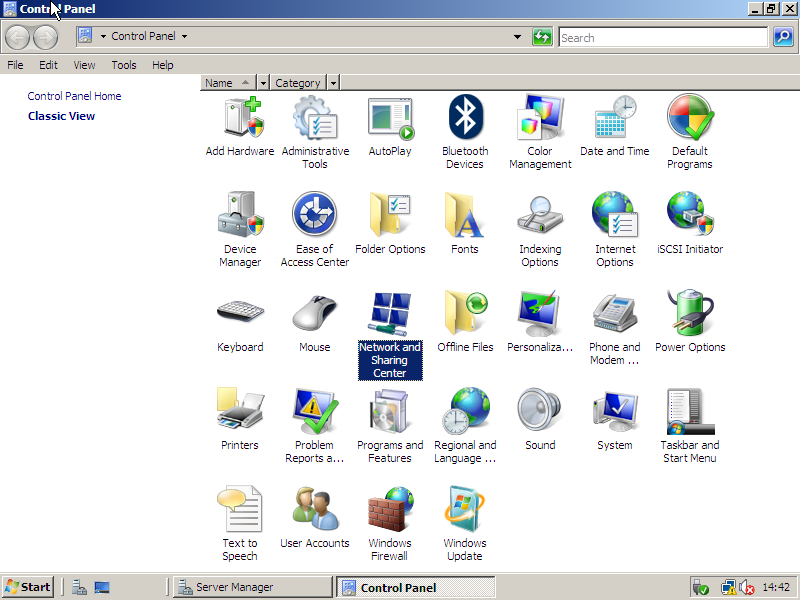Open the Sound applet
The image size is (800, 600).
point(540,413)
